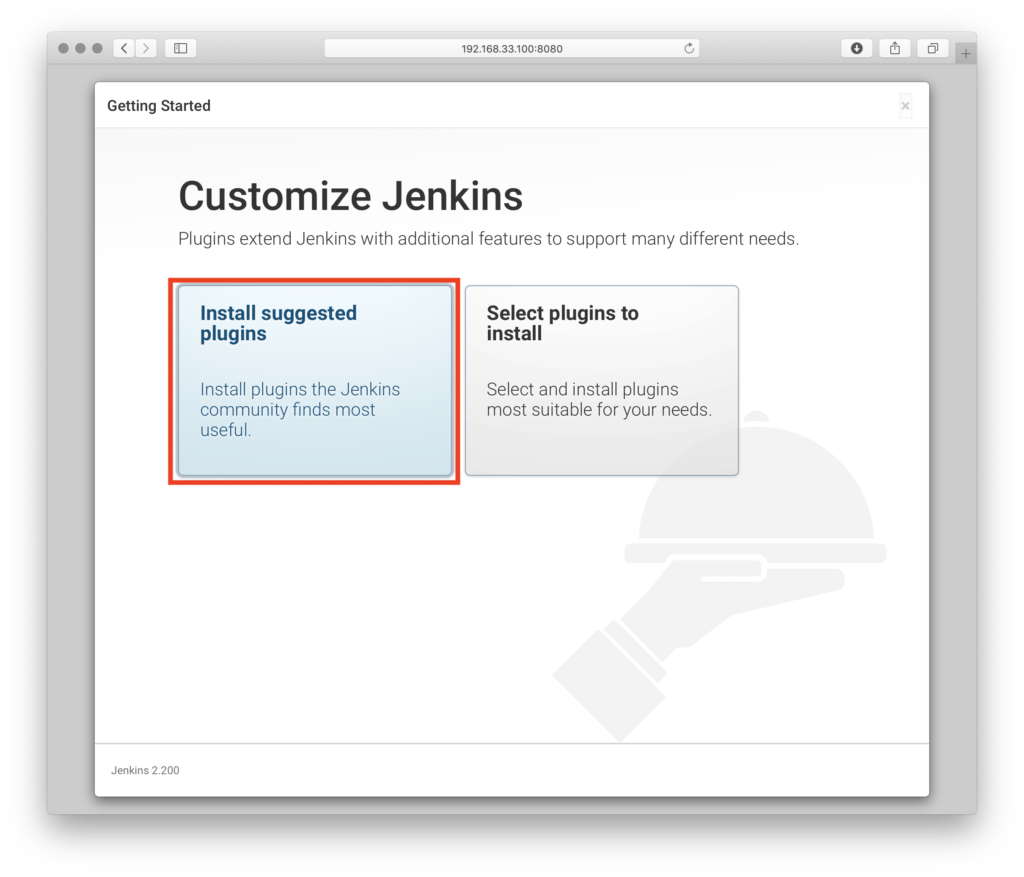Toggle the Safari sidebar button

tap(181, 48)
